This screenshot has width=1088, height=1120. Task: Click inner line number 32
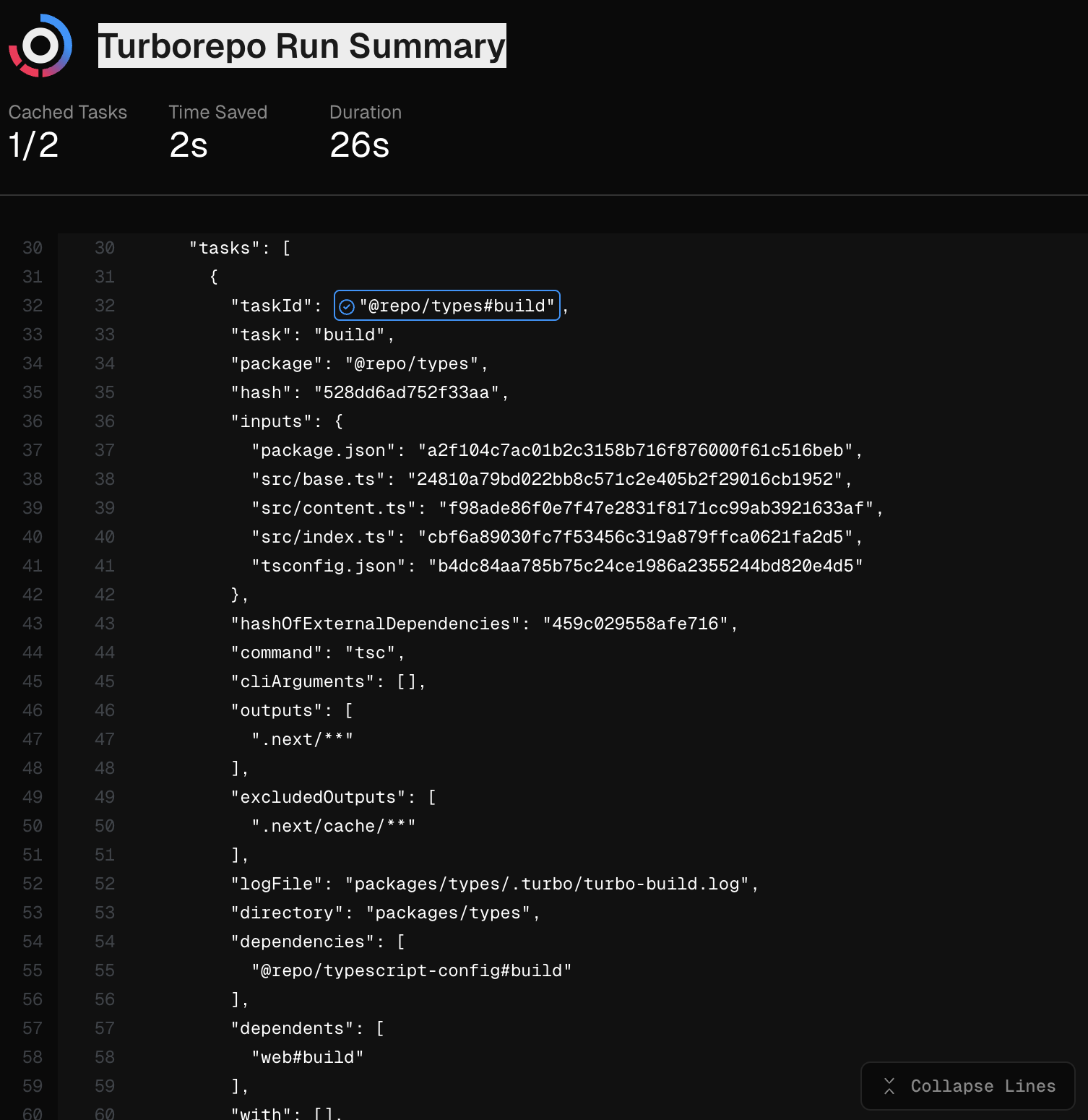(105, 306)
